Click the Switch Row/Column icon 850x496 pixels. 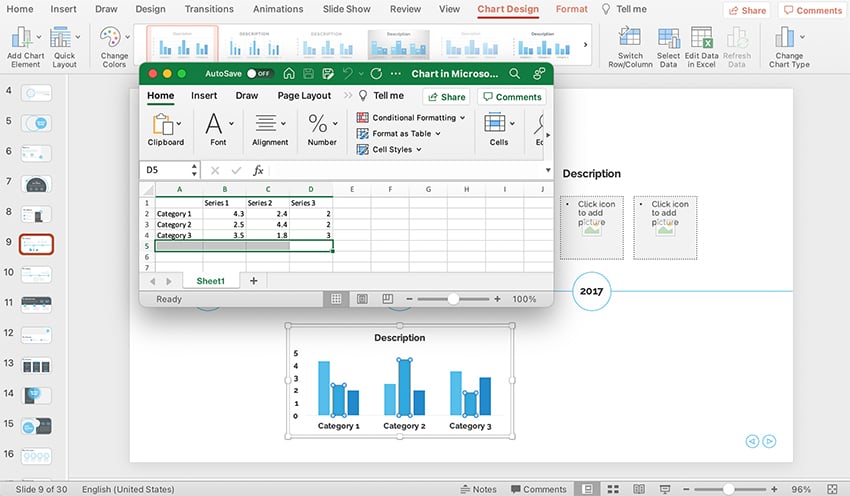tap(629, 45)
